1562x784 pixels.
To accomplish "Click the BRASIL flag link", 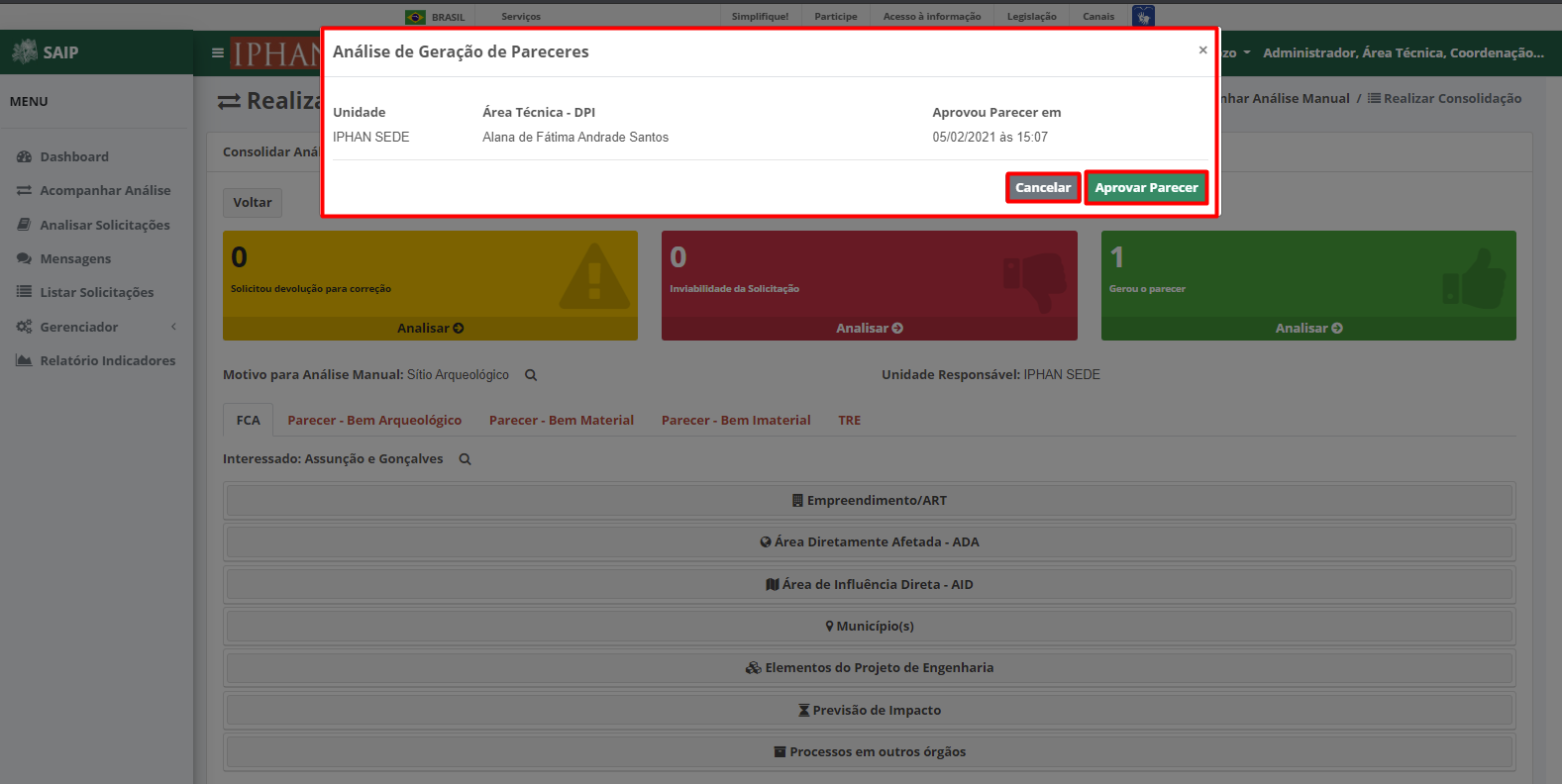I will coord(435,17).
